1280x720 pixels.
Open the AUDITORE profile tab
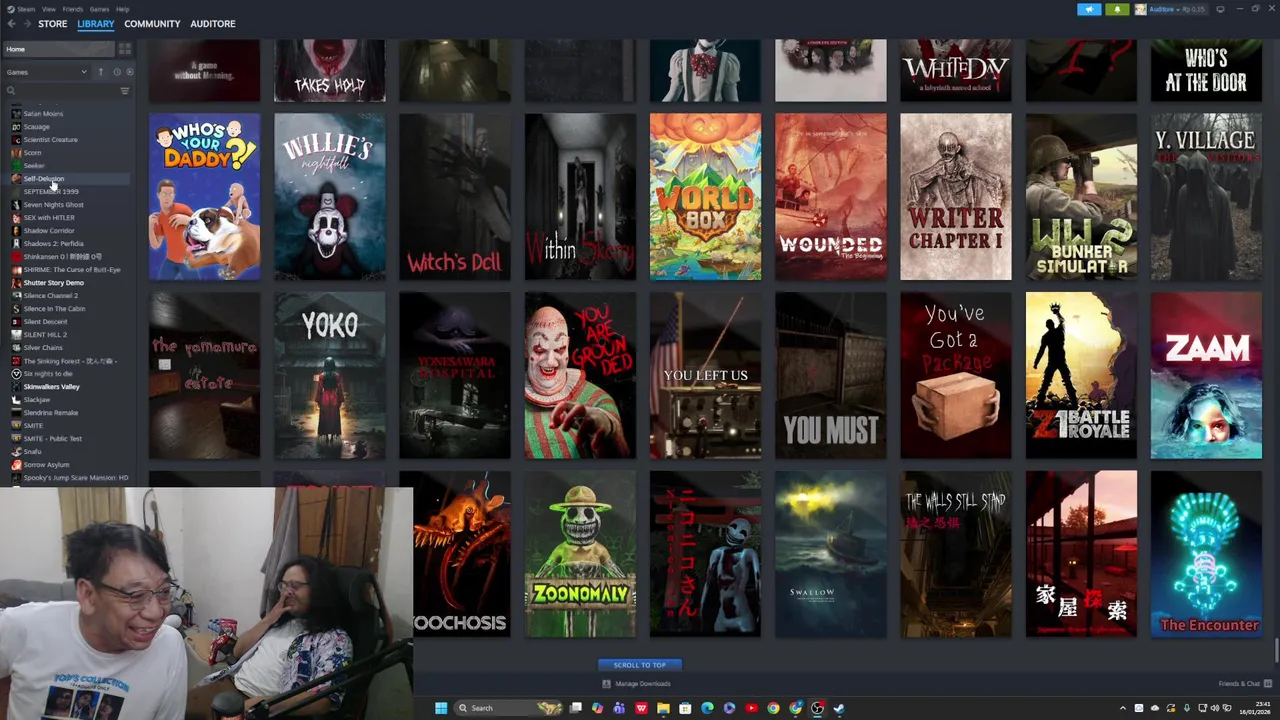pos(213,24)
